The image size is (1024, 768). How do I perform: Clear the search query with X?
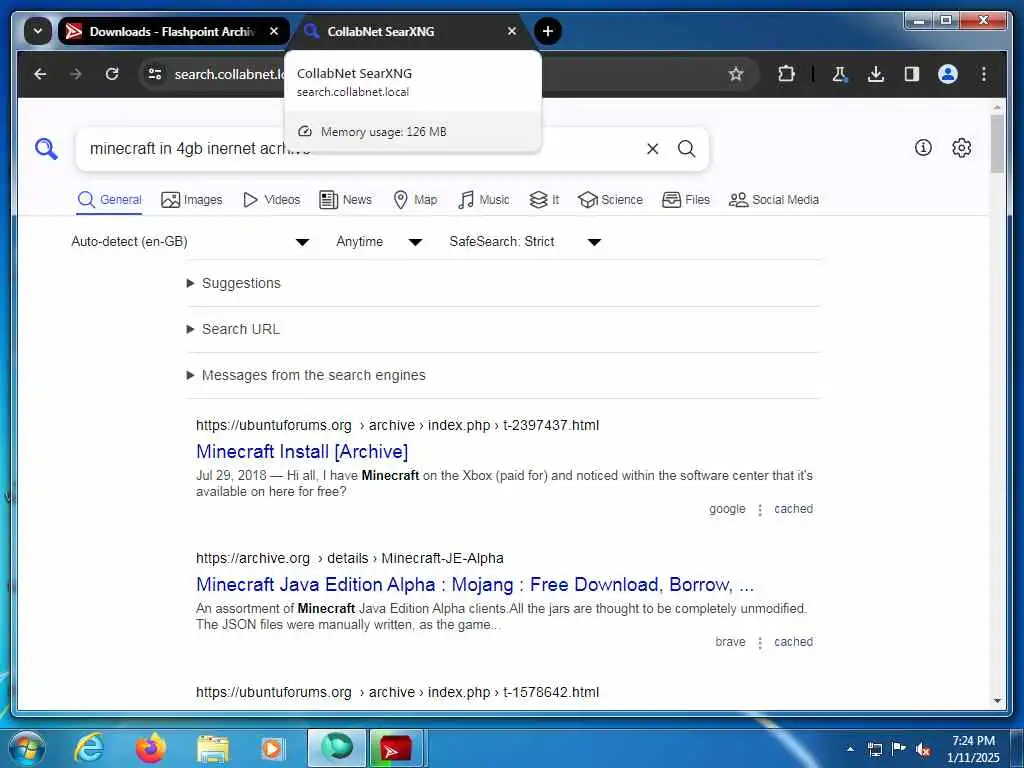click(x=652, y=149)
